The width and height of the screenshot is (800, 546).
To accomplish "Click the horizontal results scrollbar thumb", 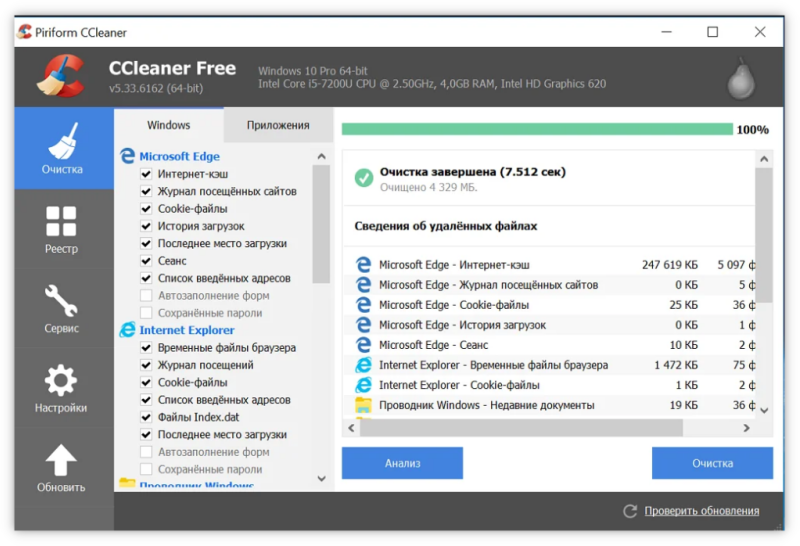I will (x=521, y=428).
